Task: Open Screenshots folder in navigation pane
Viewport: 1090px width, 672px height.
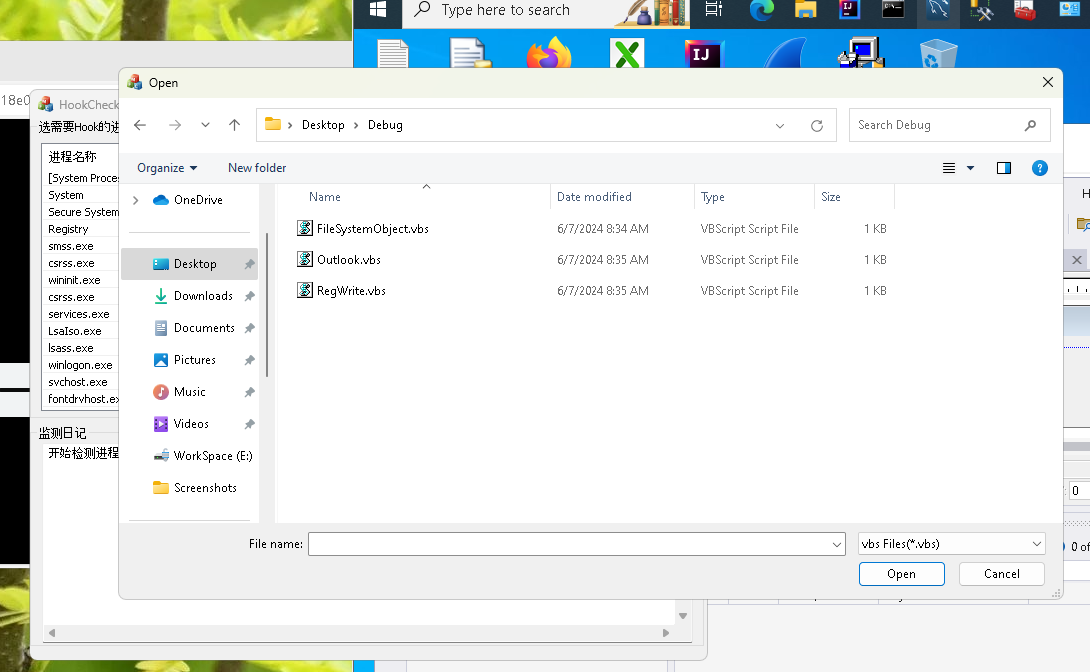Action: coord(205,488)
